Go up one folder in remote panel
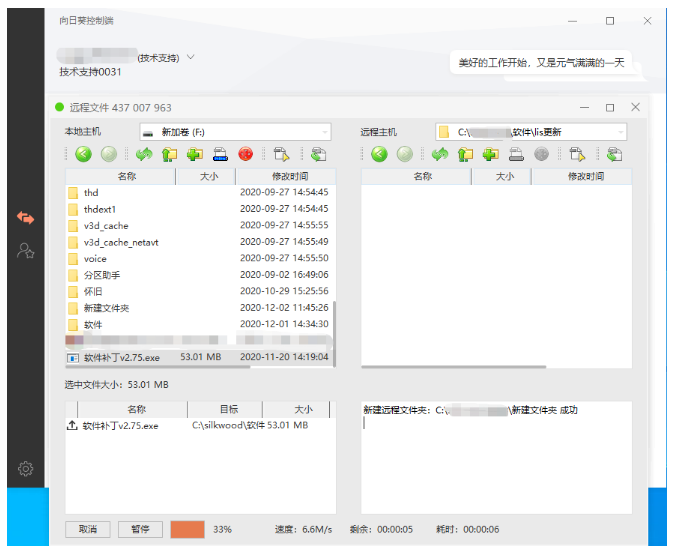The height and width of the screenshot is (549, 675). click(x=465, y=154)
